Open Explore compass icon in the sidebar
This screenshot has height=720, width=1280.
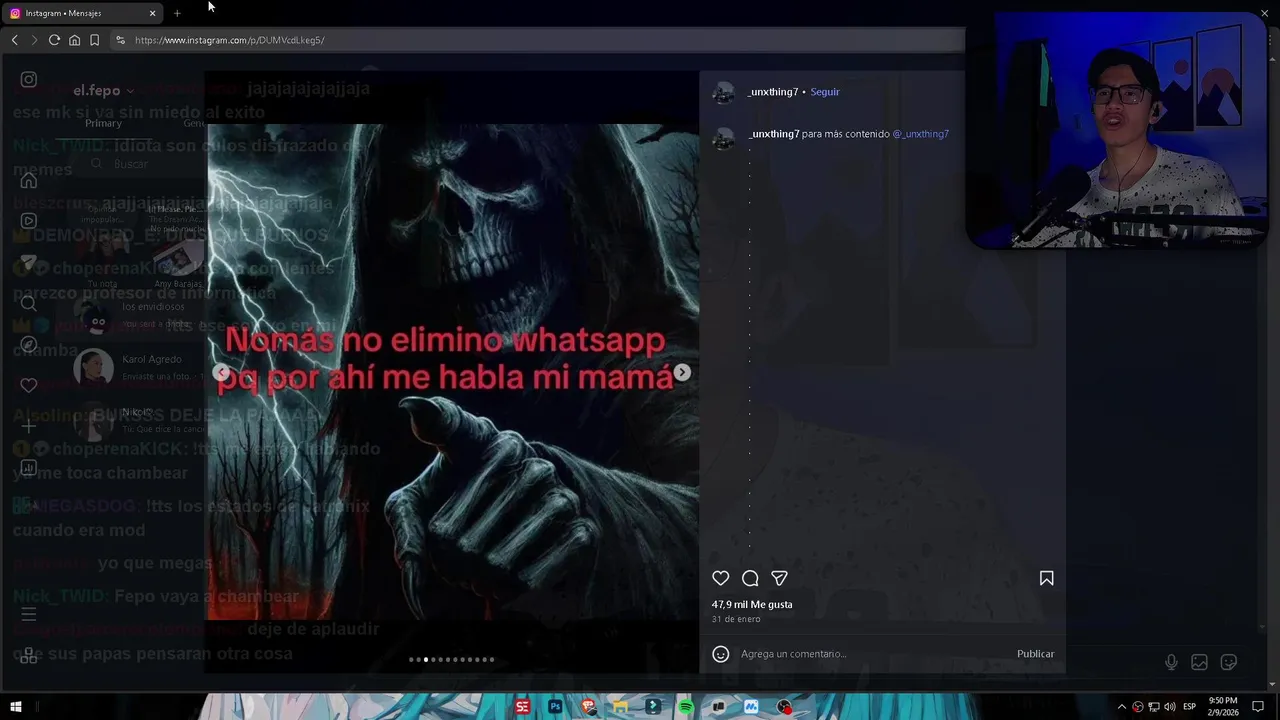pos(29,344)
